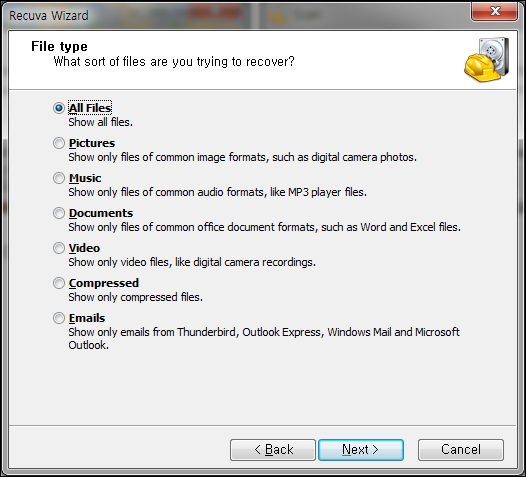Click the description mentioning MP3 player files

[x=217, y=192]
